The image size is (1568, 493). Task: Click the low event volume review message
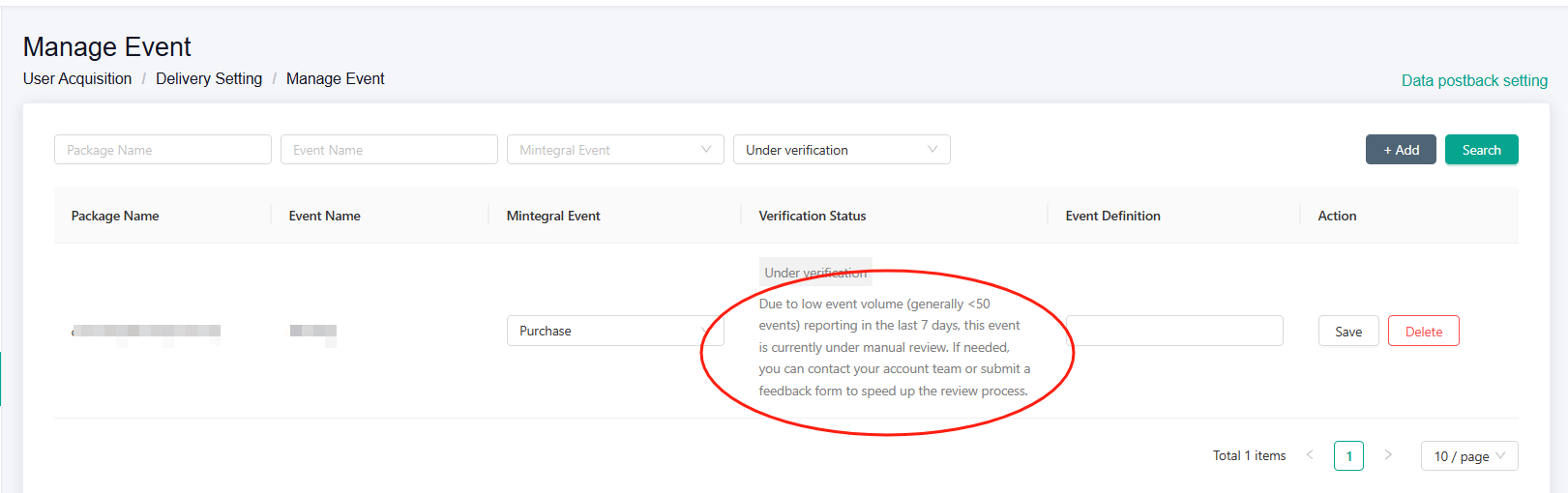point(895,347)
